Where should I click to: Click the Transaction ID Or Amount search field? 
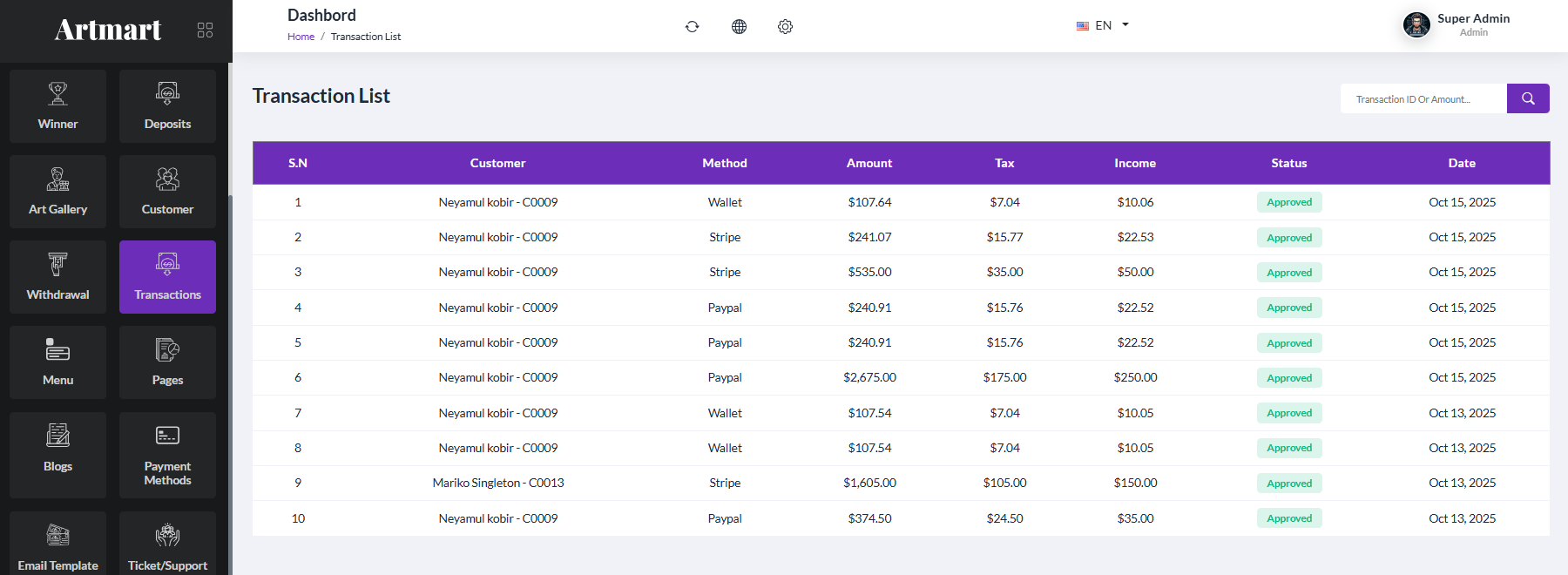click(x=1423, y=98)
